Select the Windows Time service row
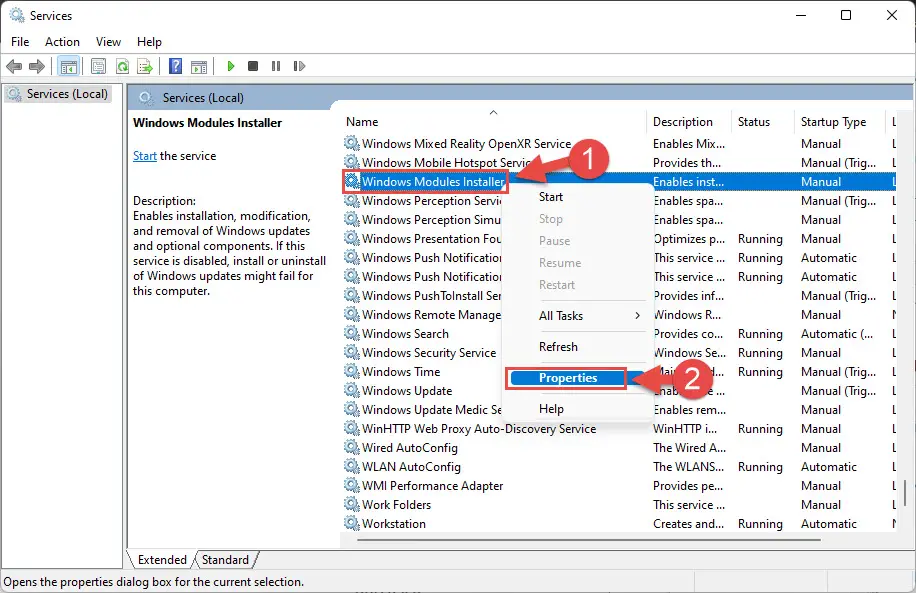Image resolution: width=916 pixels, height=593 pixels. point(619,372)
